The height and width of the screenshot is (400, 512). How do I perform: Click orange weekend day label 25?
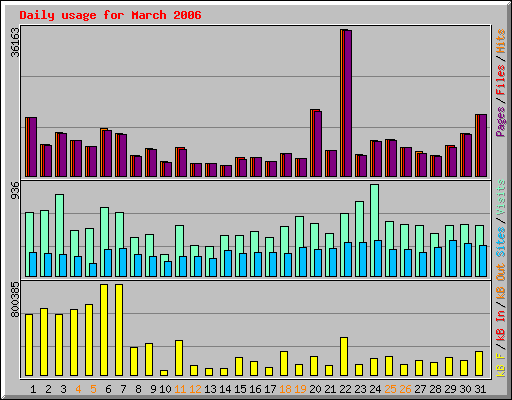pos(390,389)
